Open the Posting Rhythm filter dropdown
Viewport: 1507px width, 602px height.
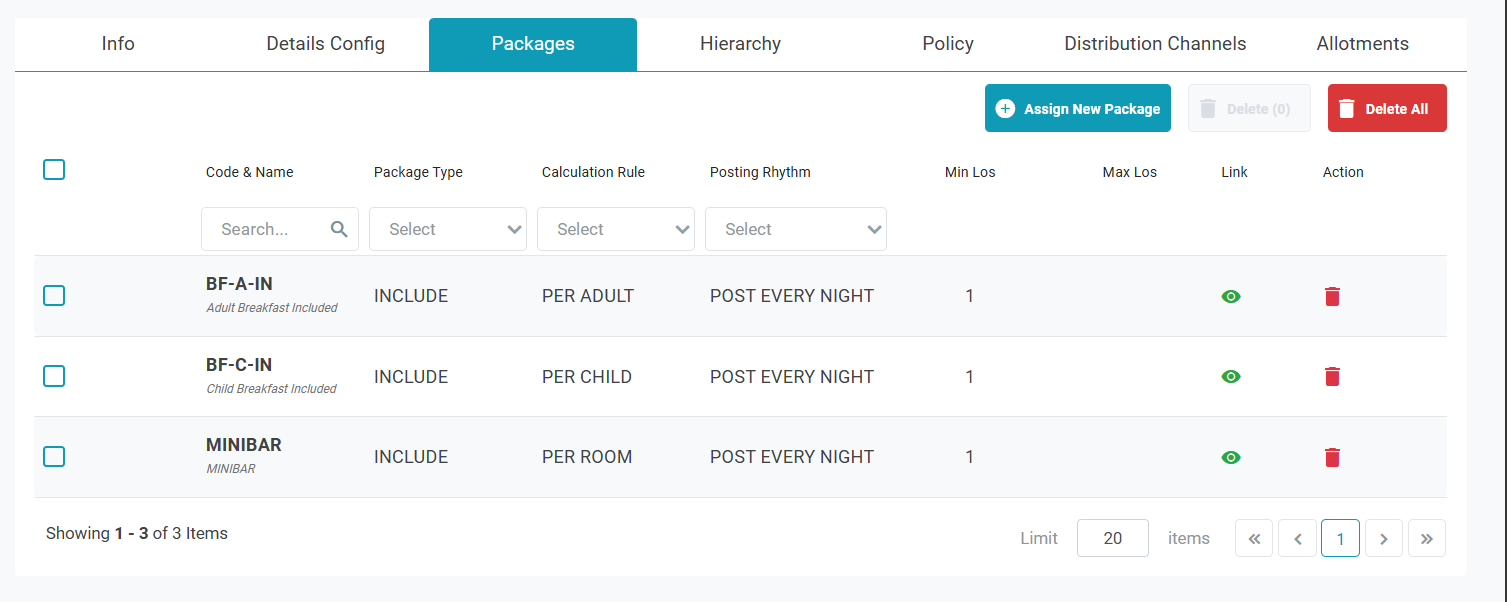tap(796, 229)
